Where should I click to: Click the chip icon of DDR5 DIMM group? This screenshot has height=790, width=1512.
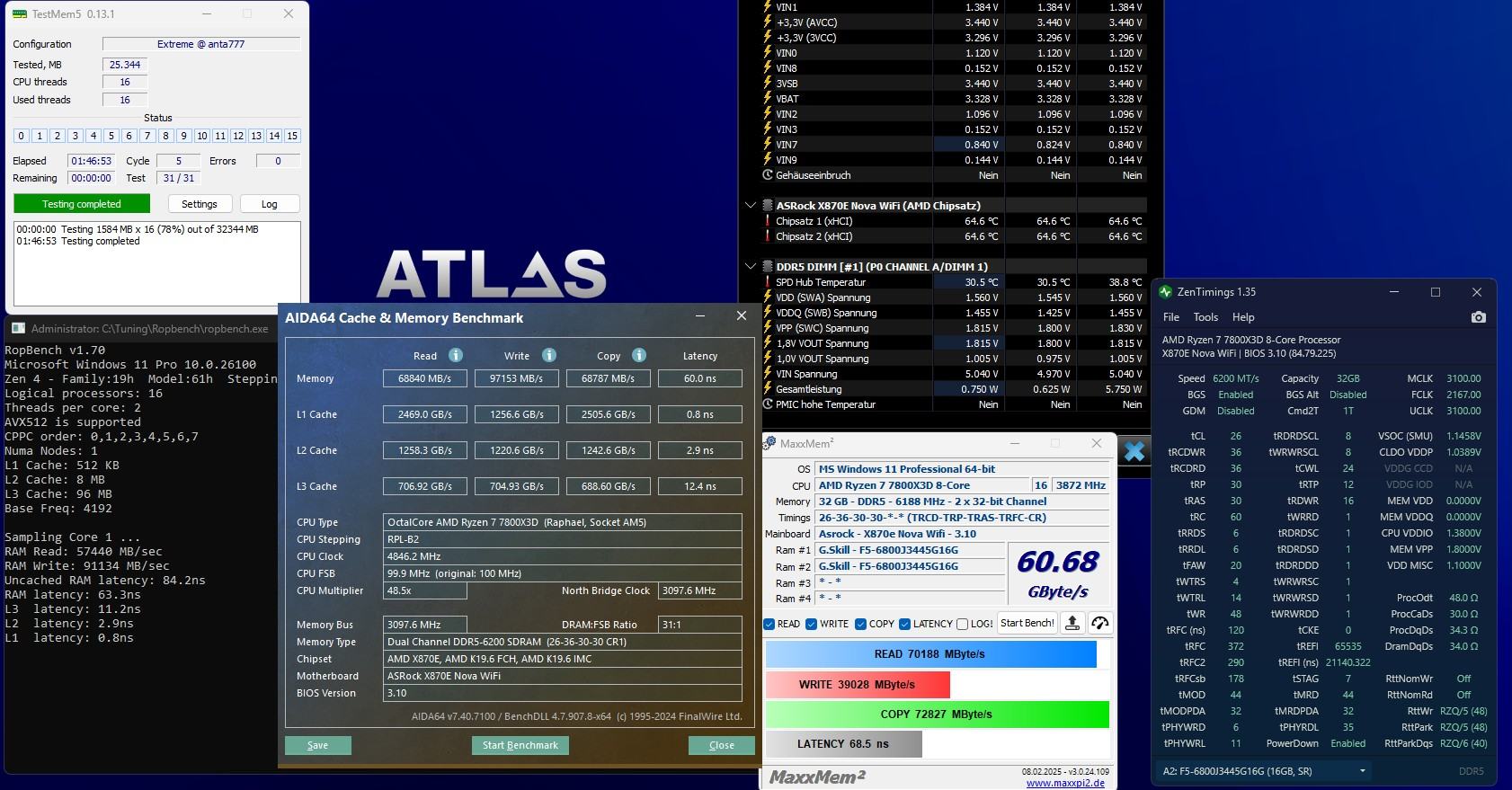[x=768, y=267]
